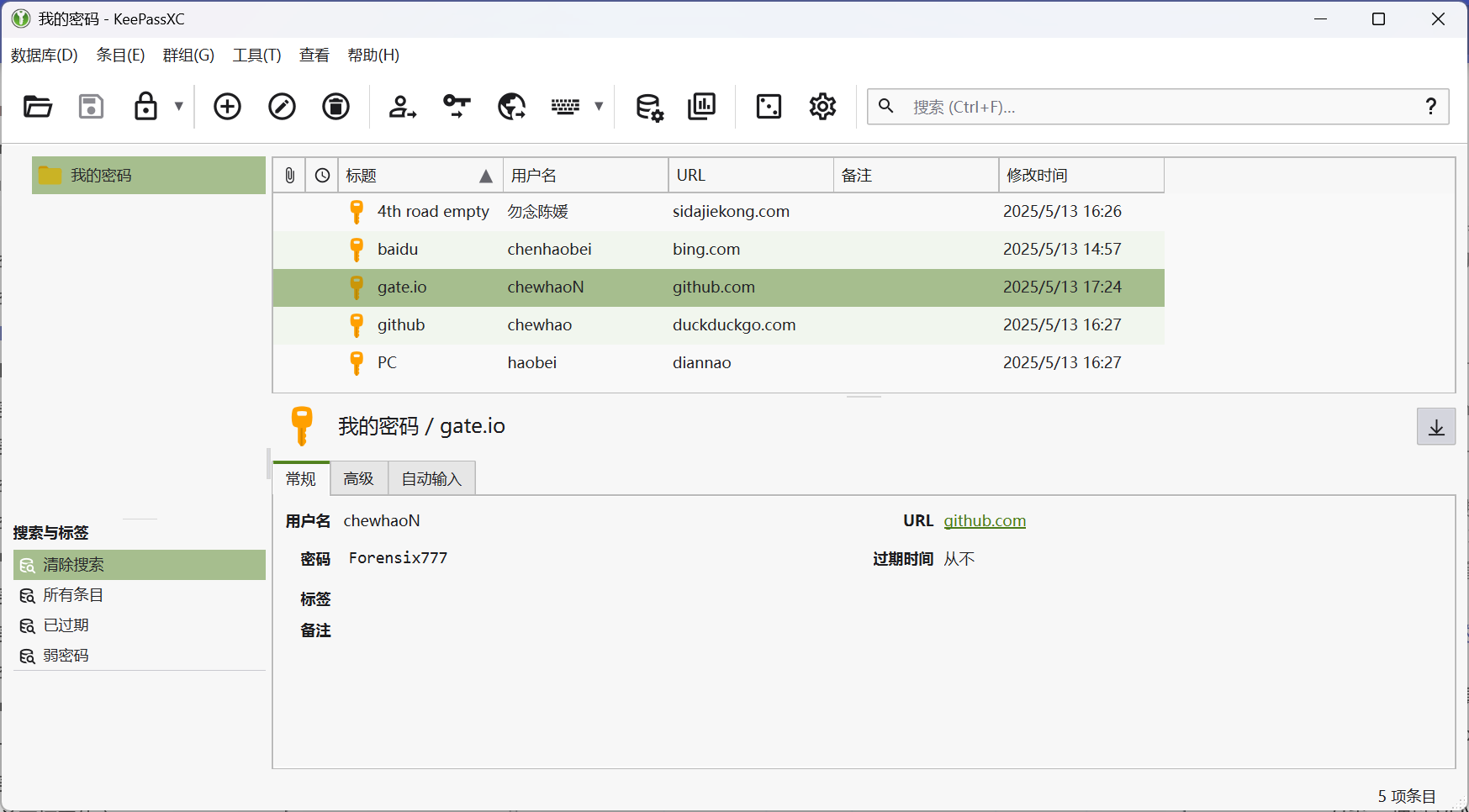This screenshot has height=812, width=1469.
Task: Select 弱密码 saved search
Action: pos(140,656)
